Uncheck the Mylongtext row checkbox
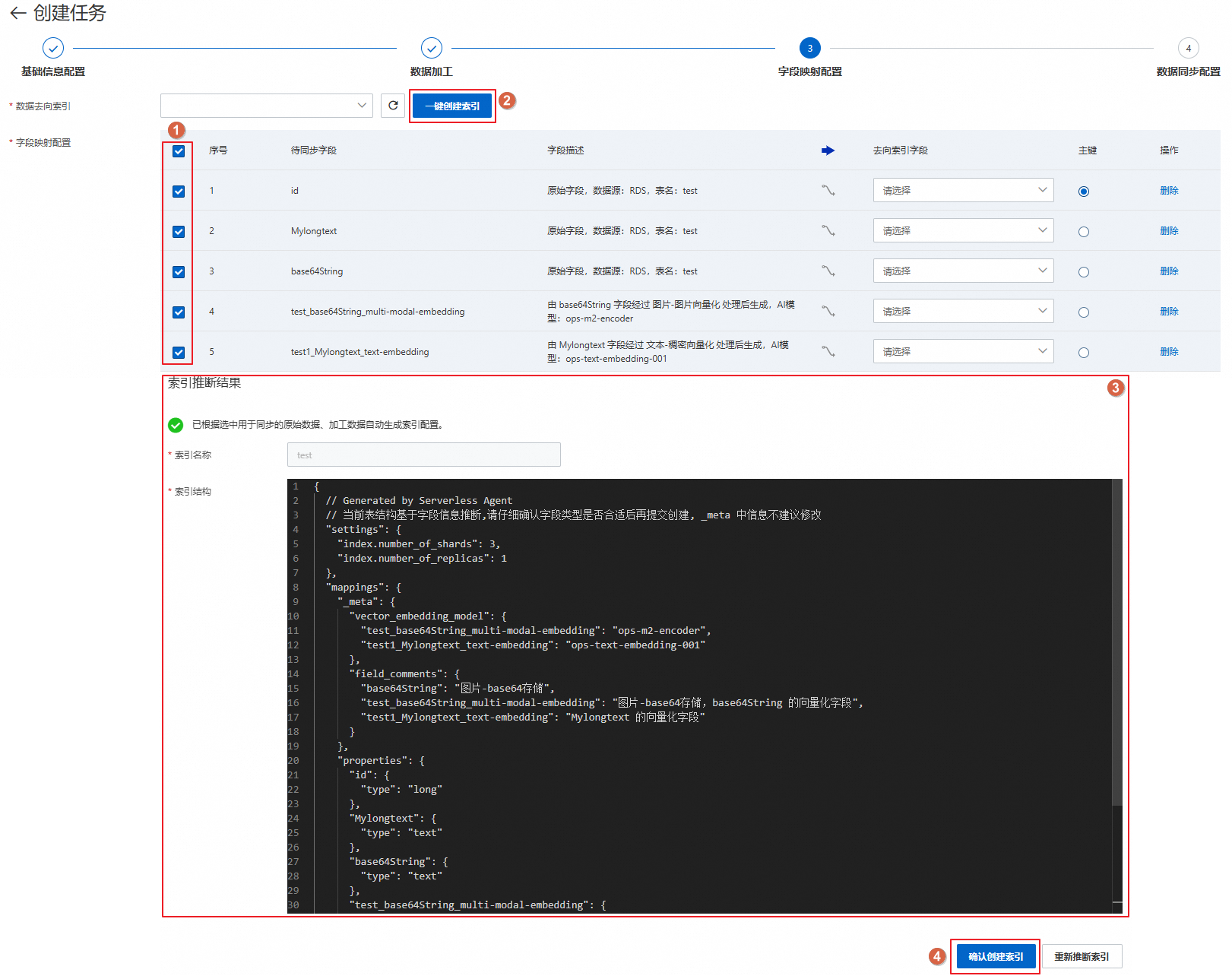This screenshot has width=1232, height=979. [x=179, y=232]
